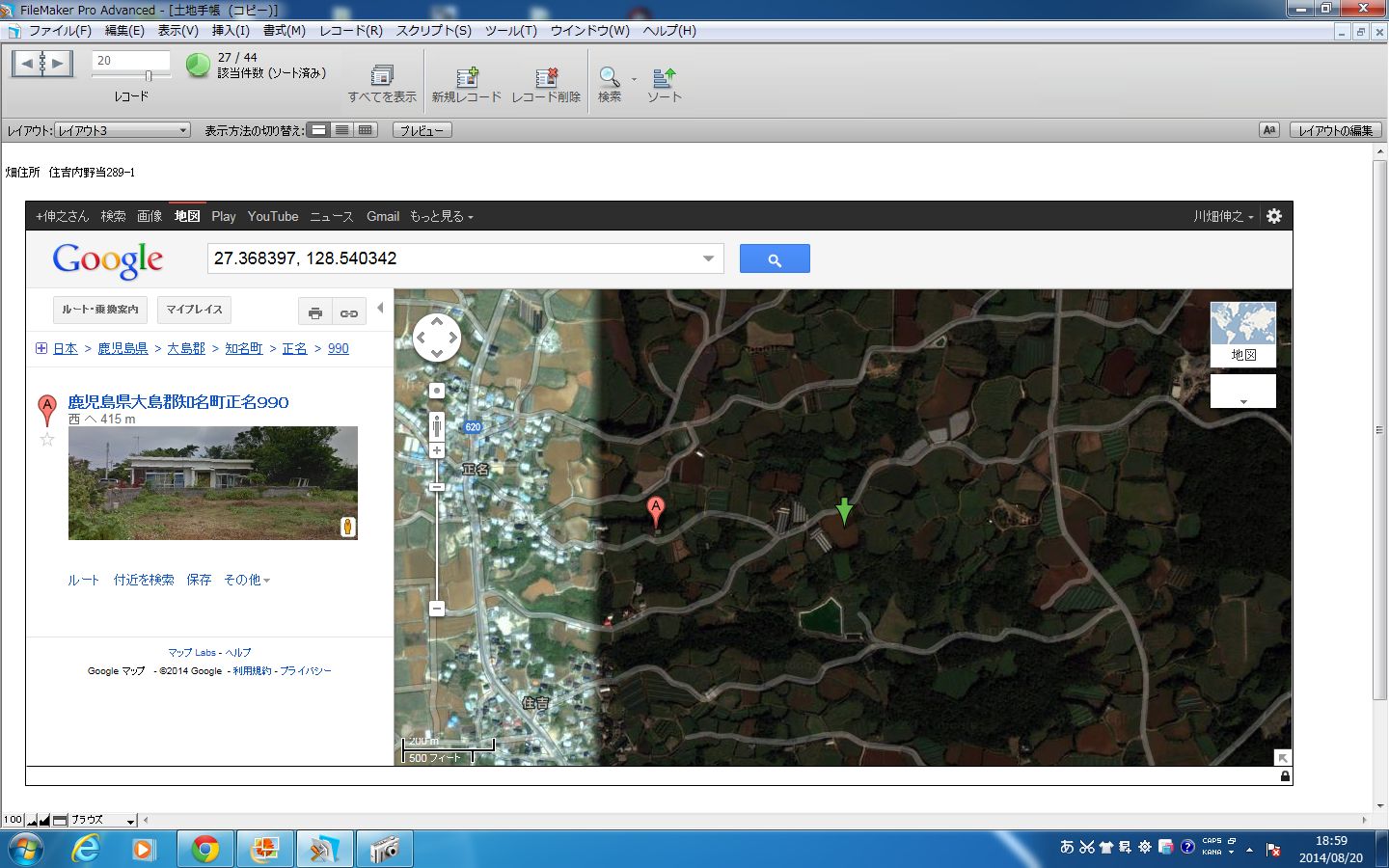
Task: Click the Street View pegman on map
Action: [437, 425]
